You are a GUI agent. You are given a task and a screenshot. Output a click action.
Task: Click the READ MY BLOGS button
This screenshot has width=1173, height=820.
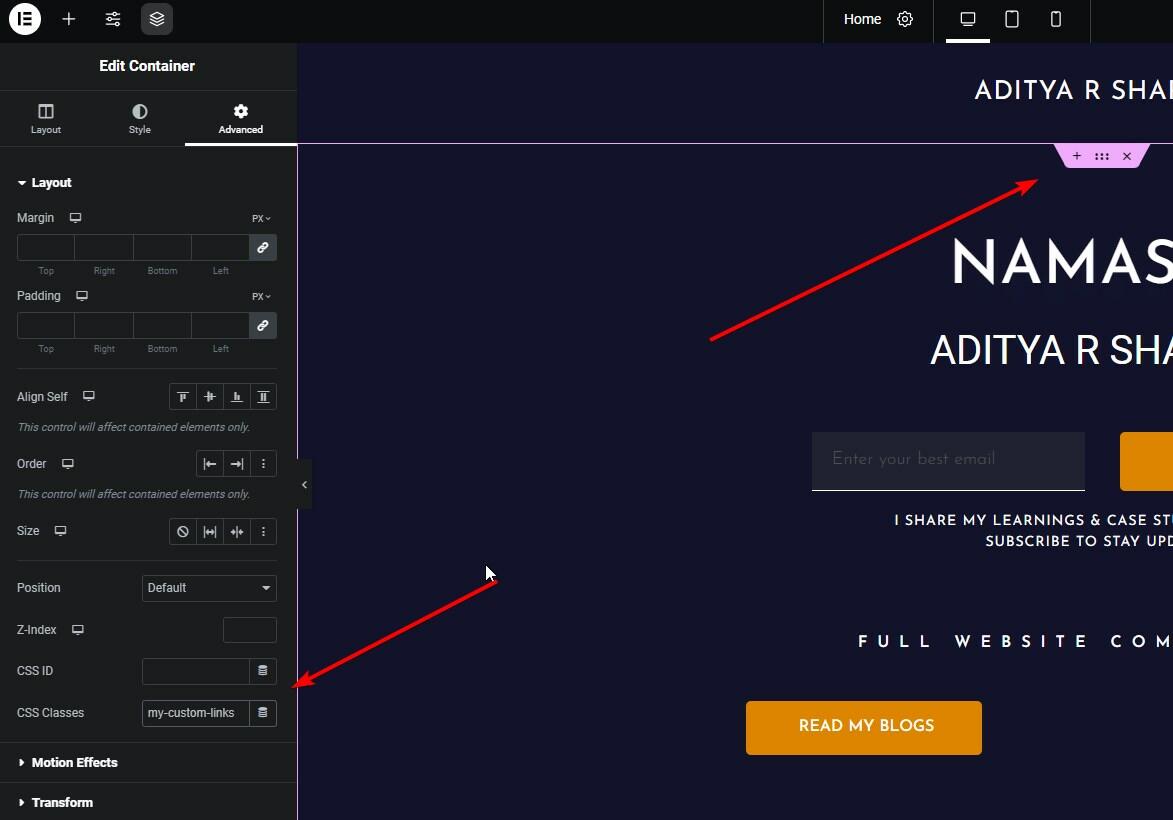coord(863,727)
